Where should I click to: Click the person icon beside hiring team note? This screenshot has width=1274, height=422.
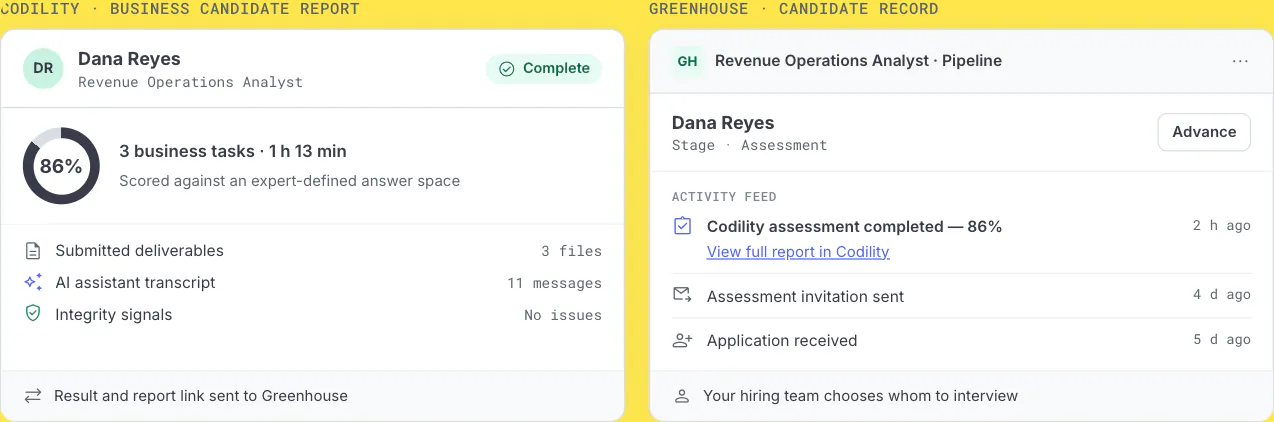point(682,396)
